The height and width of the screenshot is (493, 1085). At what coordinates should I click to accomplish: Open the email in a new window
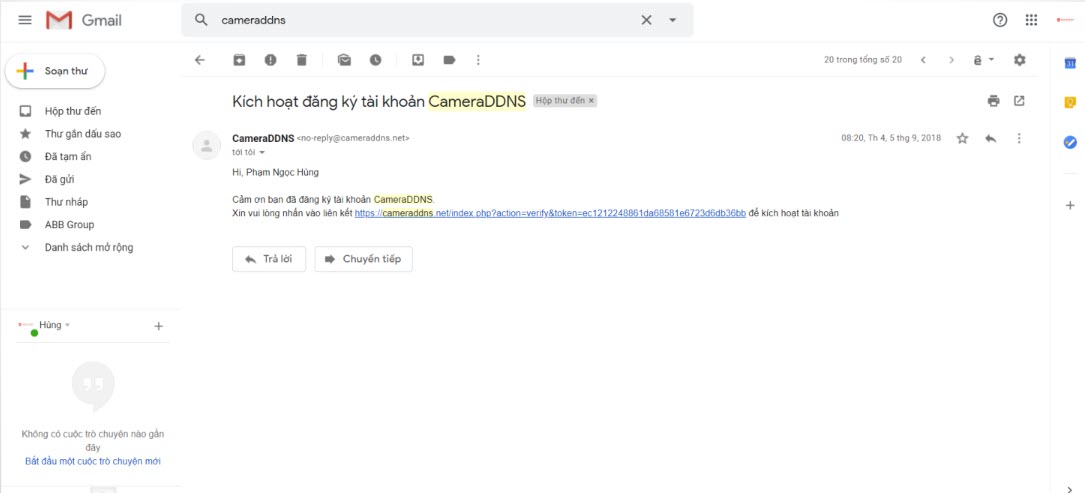tap(1019, 101)
